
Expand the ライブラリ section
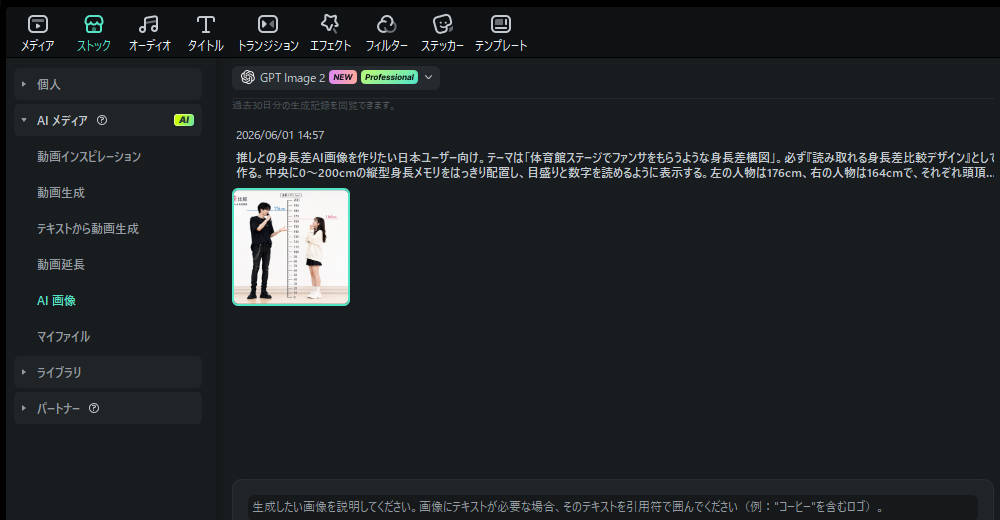pos(108,372)
